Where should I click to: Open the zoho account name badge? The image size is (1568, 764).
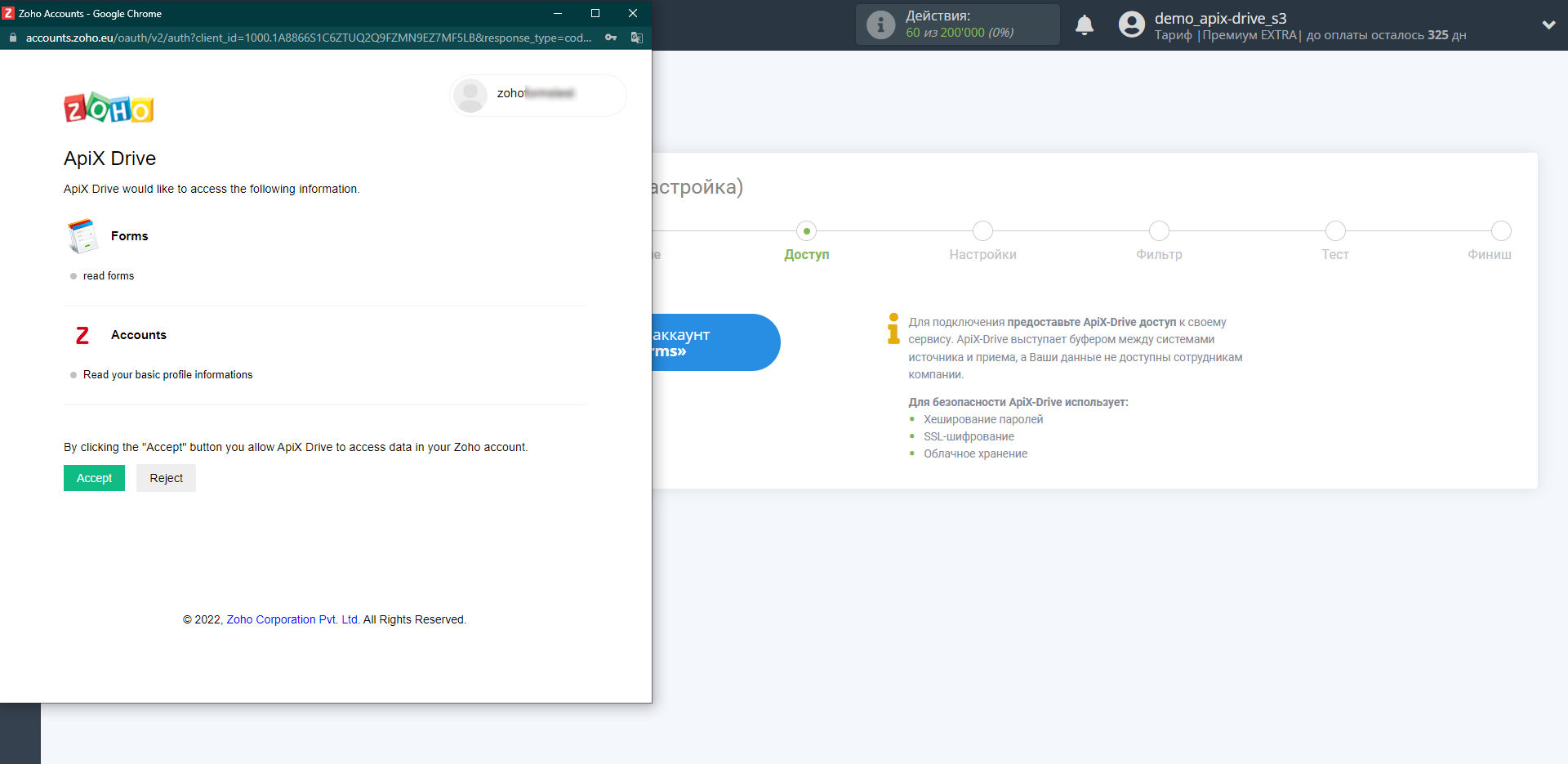[x=538, y=96]
